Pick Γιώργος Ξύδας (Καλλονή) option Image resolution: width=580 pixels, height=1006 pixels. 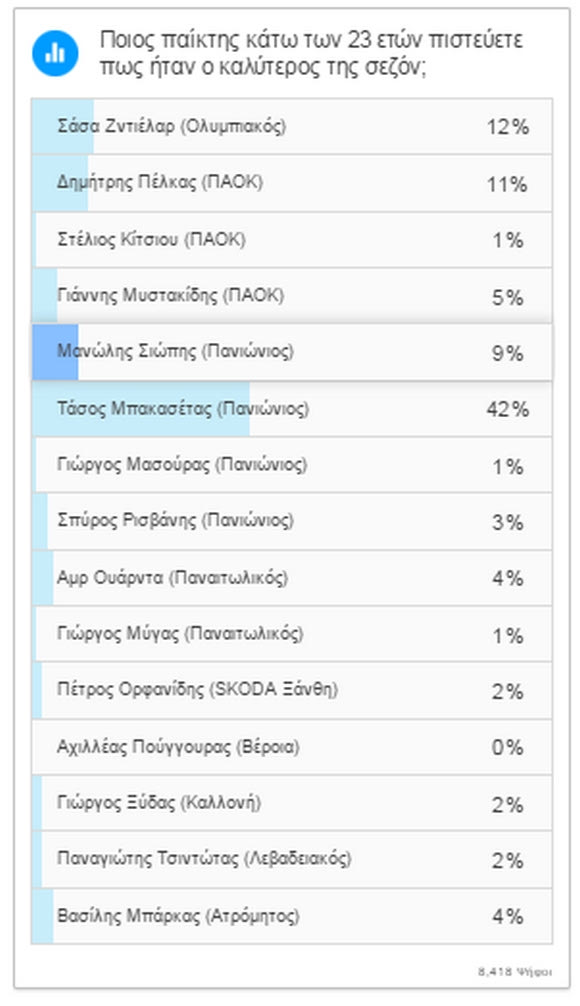click(292, 803)
